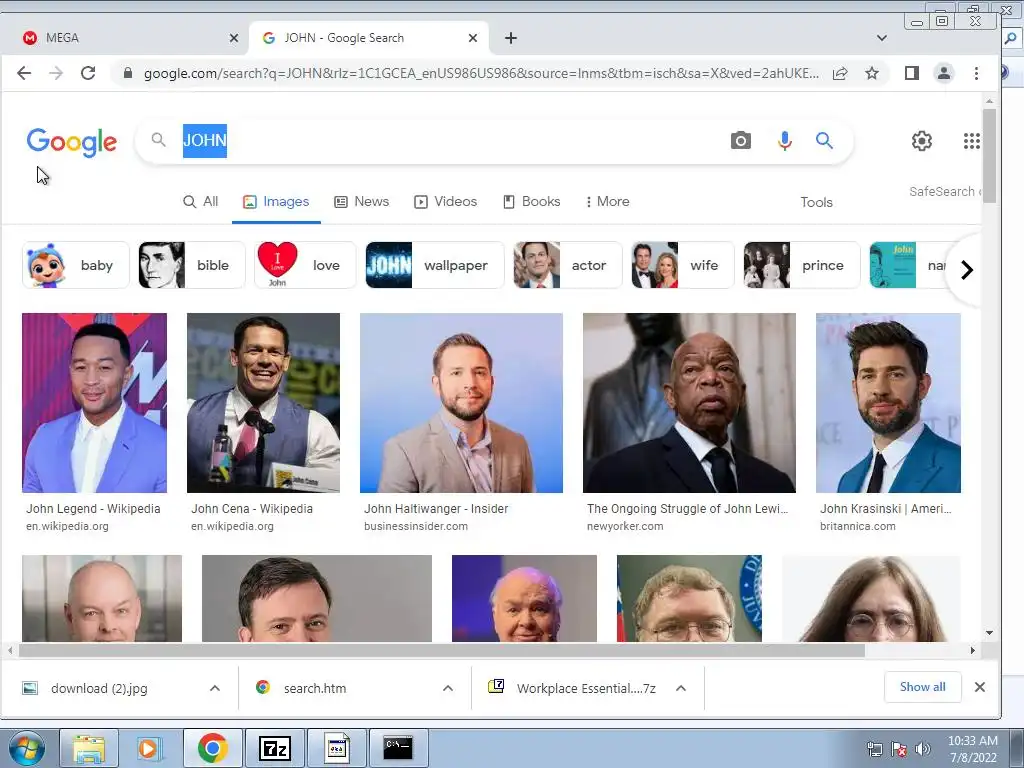Expand Workplace Essential 7z options chevron
The width and height of the screenshot is (1024, 768).
click(x=680, y=688)
